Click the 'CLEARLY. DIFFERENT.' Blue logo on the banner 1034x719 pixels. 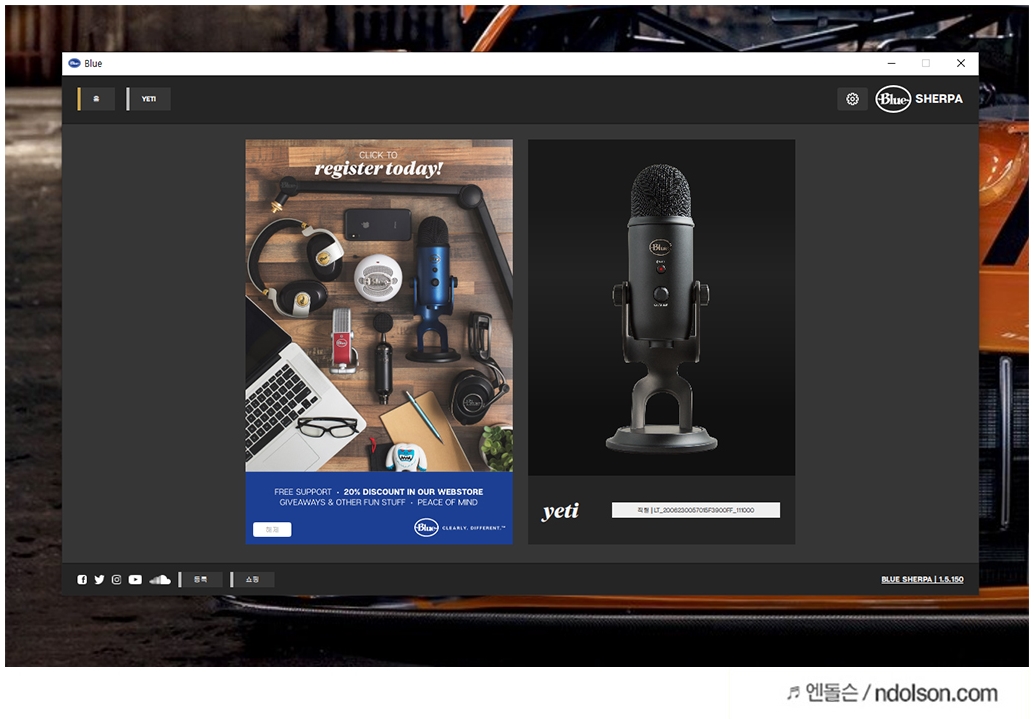[x=460, y=528]
